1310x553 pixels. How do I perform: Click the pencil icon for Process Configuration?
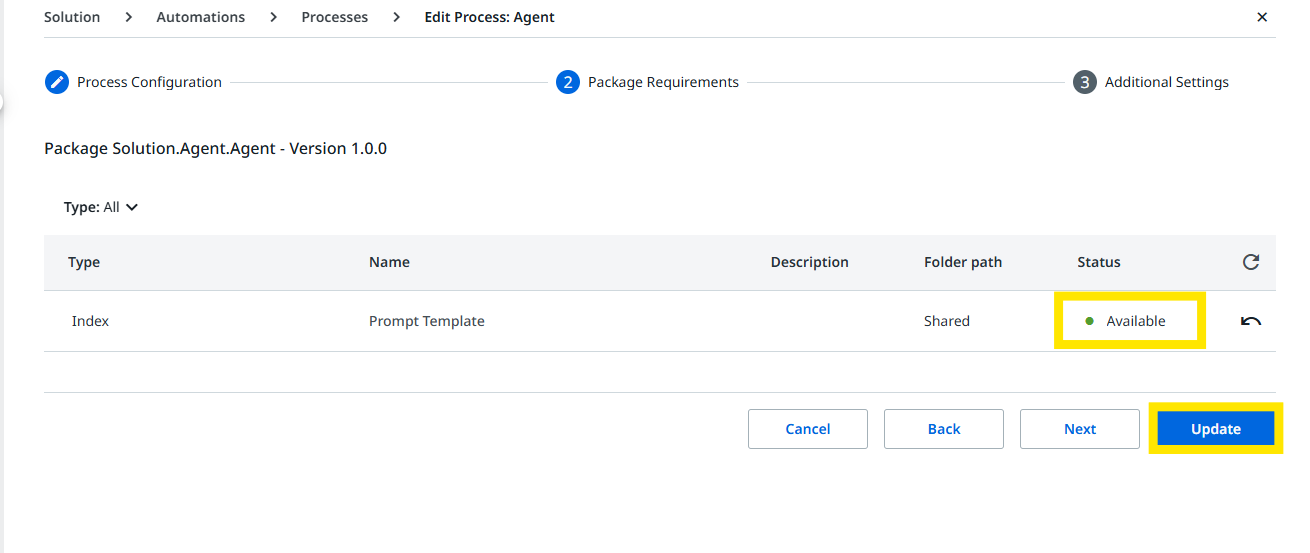[57, 82]
